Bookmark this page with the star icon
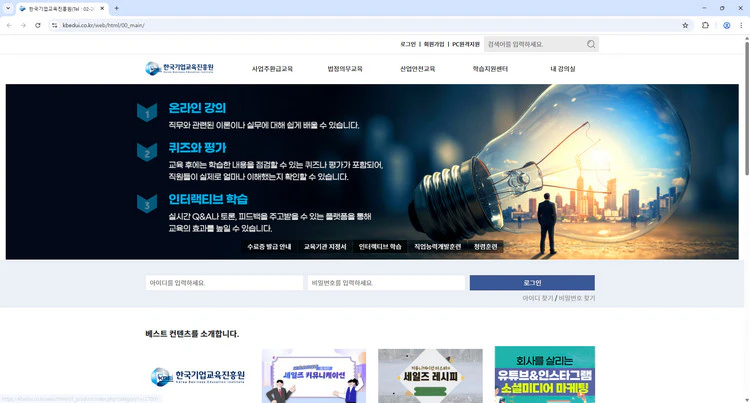Screen dimensions: 750x403 point(685,25)
